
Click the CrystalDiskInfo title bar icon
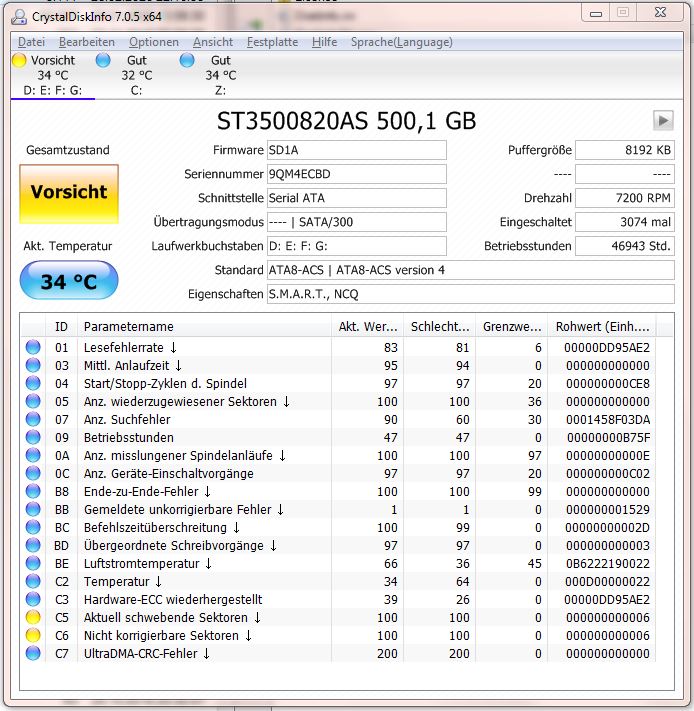click(x=19, y=17)
